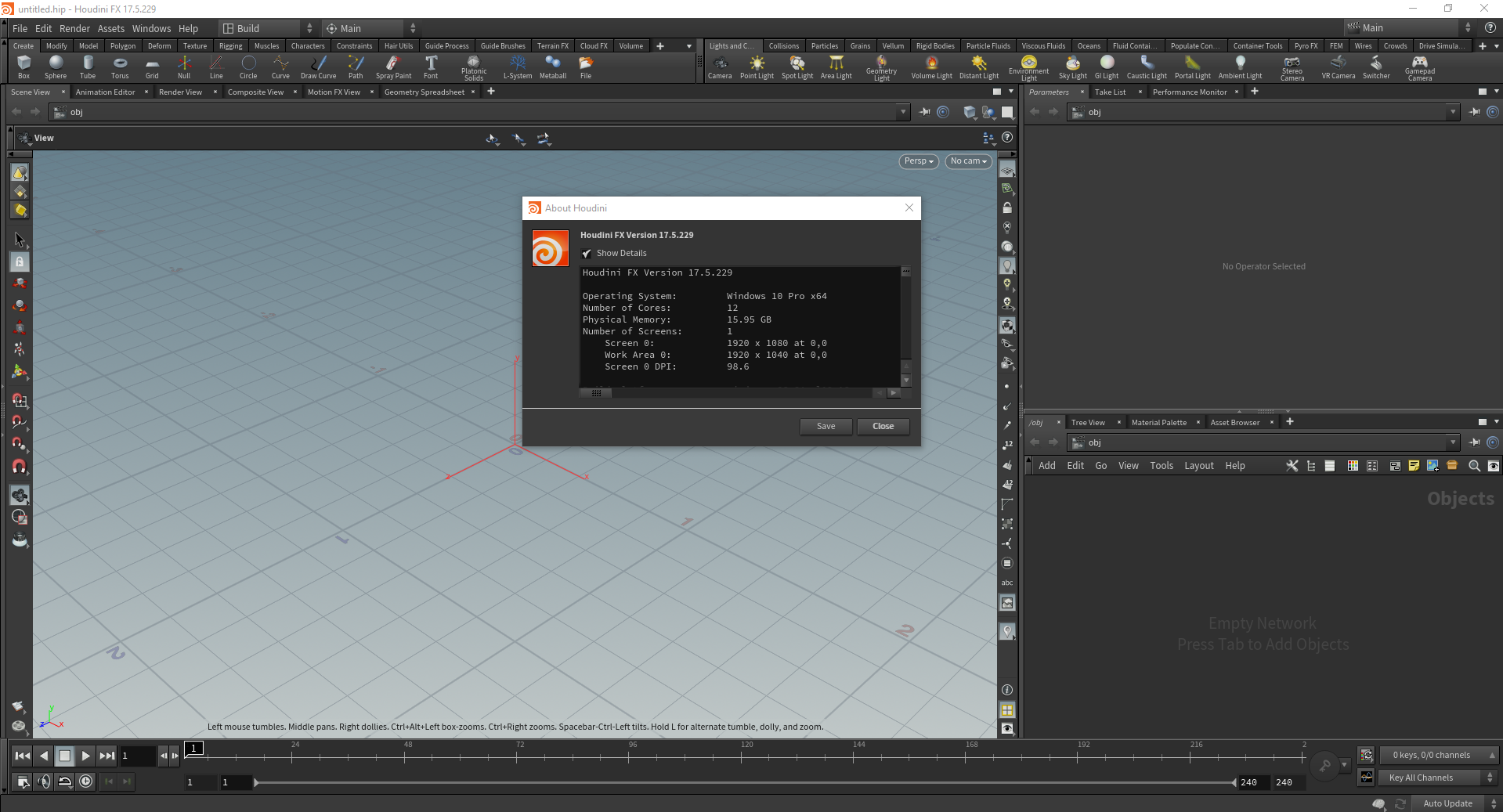The image size is (1503, 812).
Task: Select the L-System tool
Action: [x=518, y=67]
